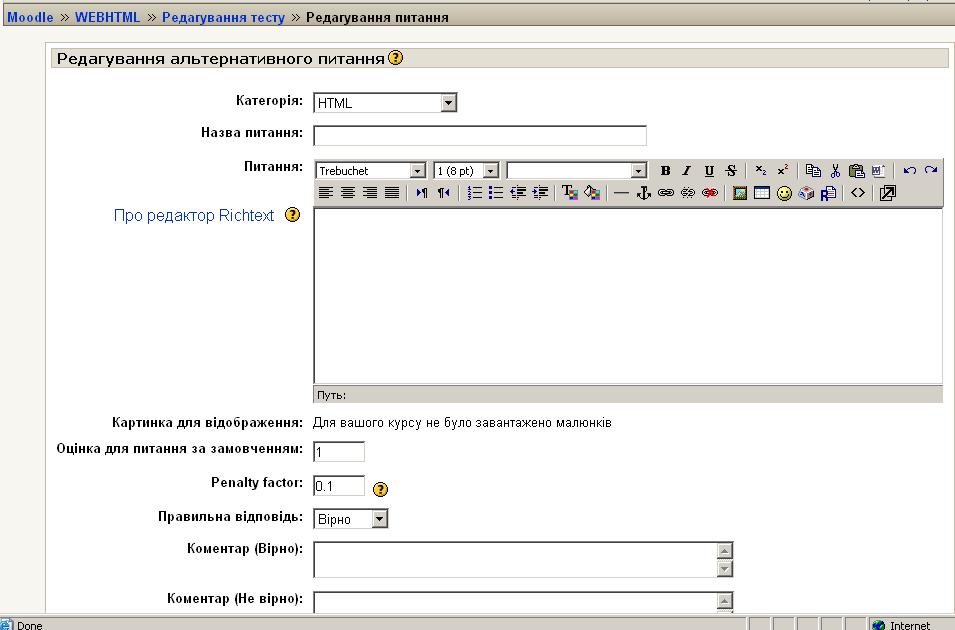
Task: Set text direction left-to-right
Action: tap(421, 193)
